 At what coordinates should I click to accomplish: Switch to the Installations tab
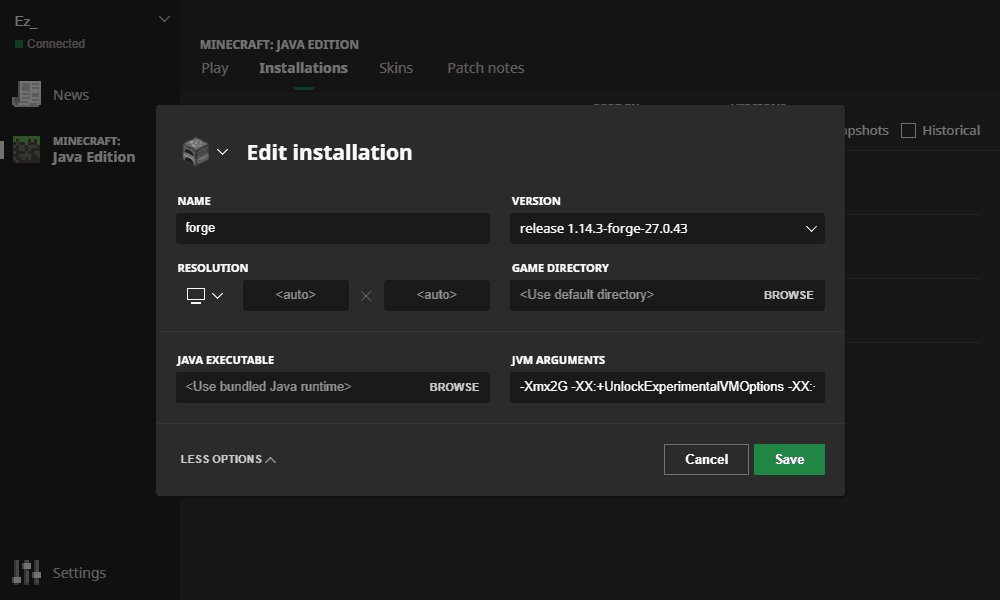click(x=303, y=68)
